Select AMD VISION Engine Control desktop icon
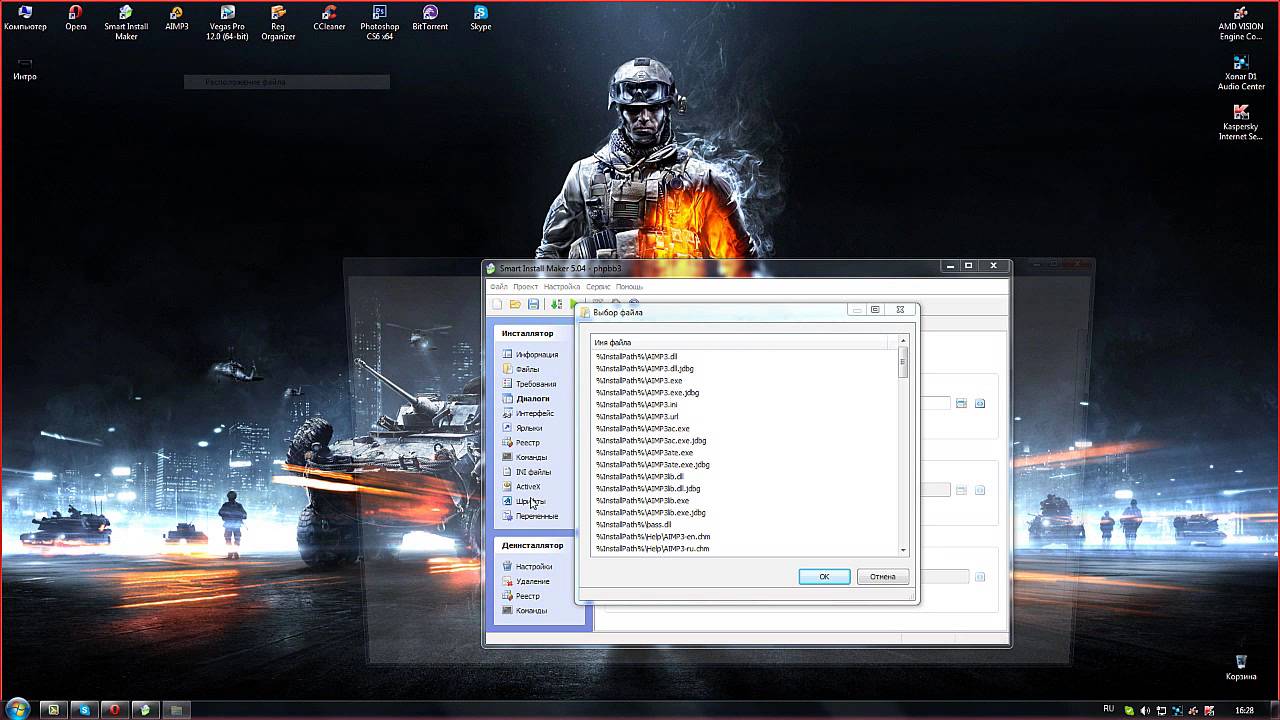 [1241, 22]
